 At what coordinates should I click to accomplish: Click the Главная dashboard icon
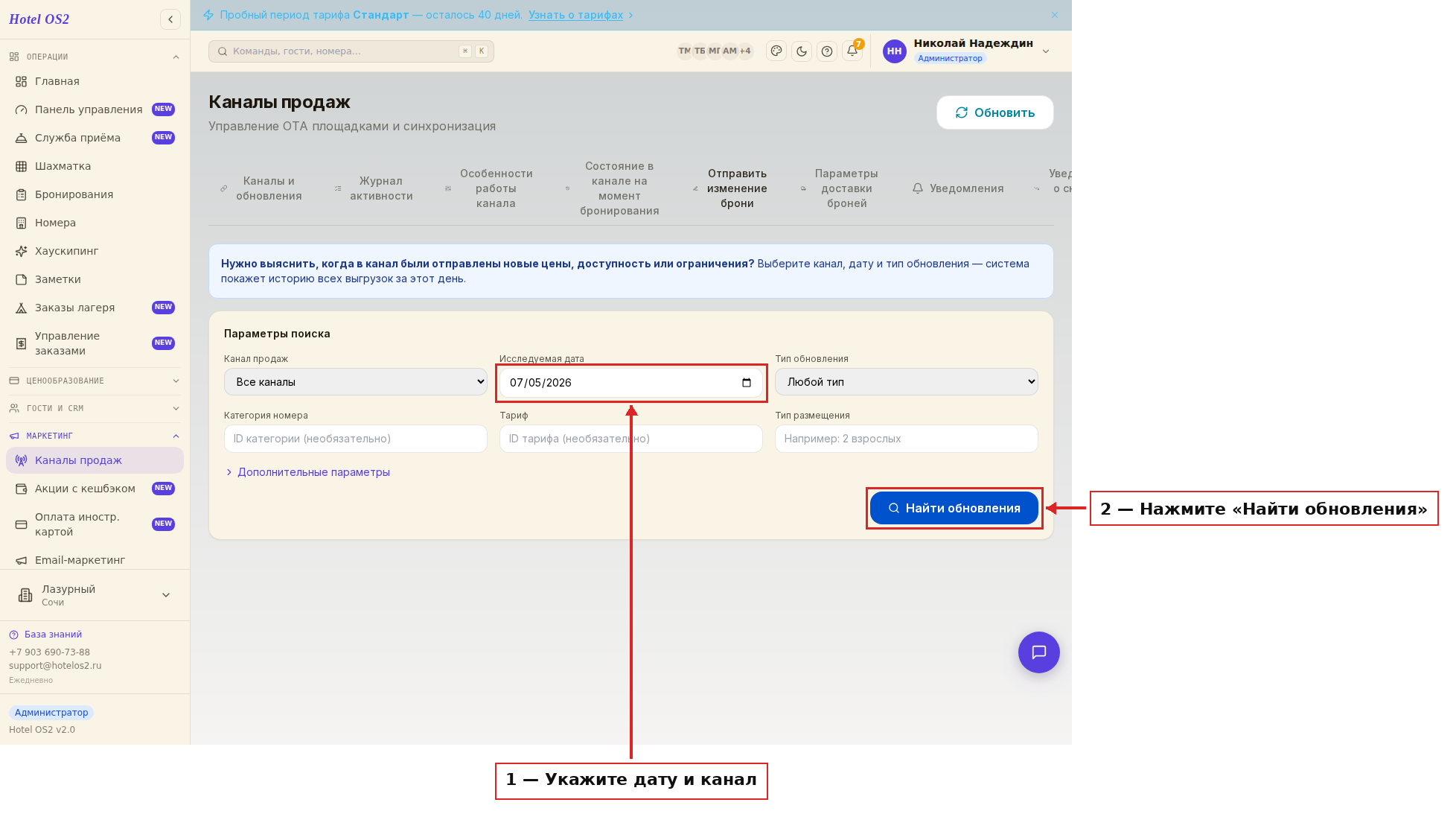[x=22, y=81]
